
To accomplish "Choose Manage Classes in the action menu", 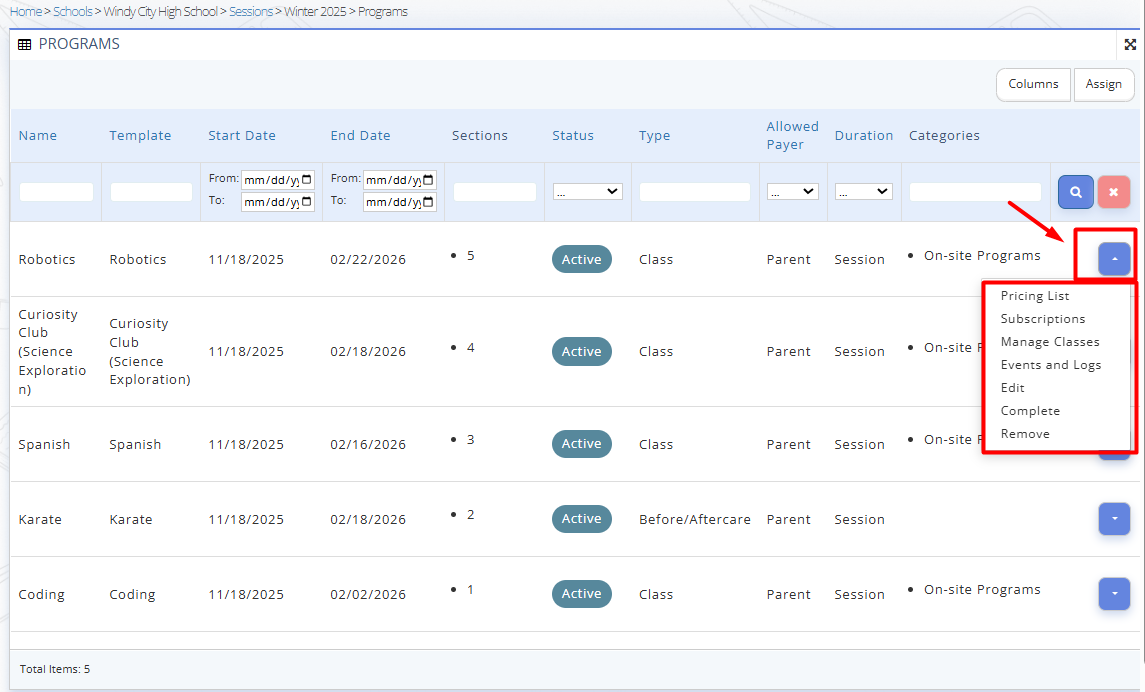I will click(x=1049, y=342).
